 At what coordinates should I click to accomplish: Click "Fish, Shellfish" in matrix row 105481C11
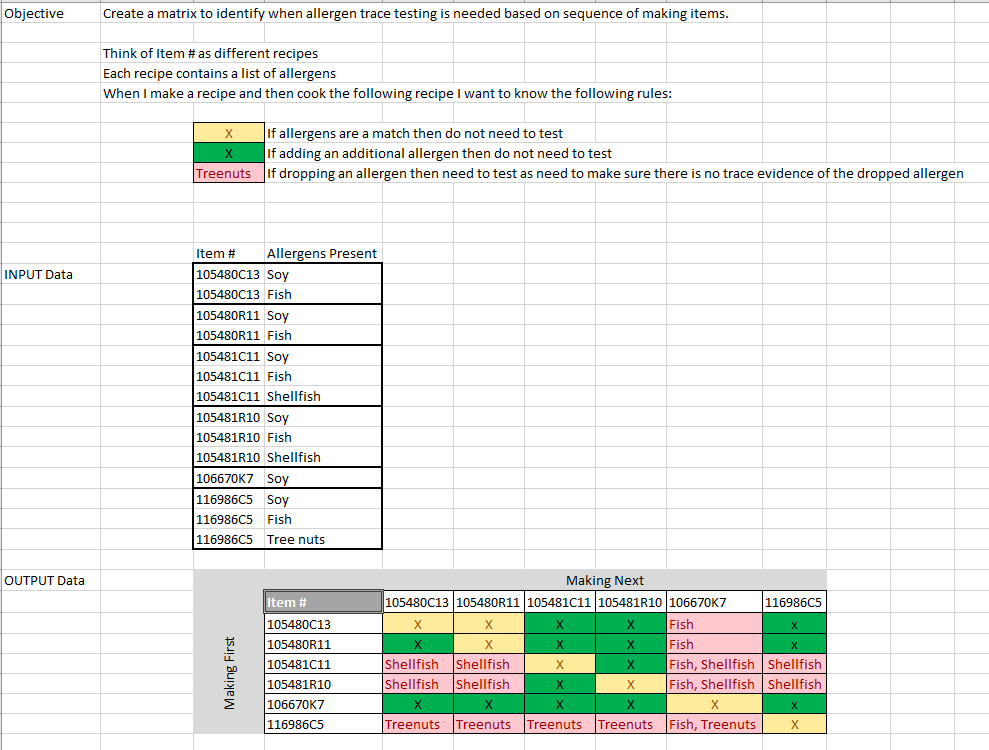point(714,664)
